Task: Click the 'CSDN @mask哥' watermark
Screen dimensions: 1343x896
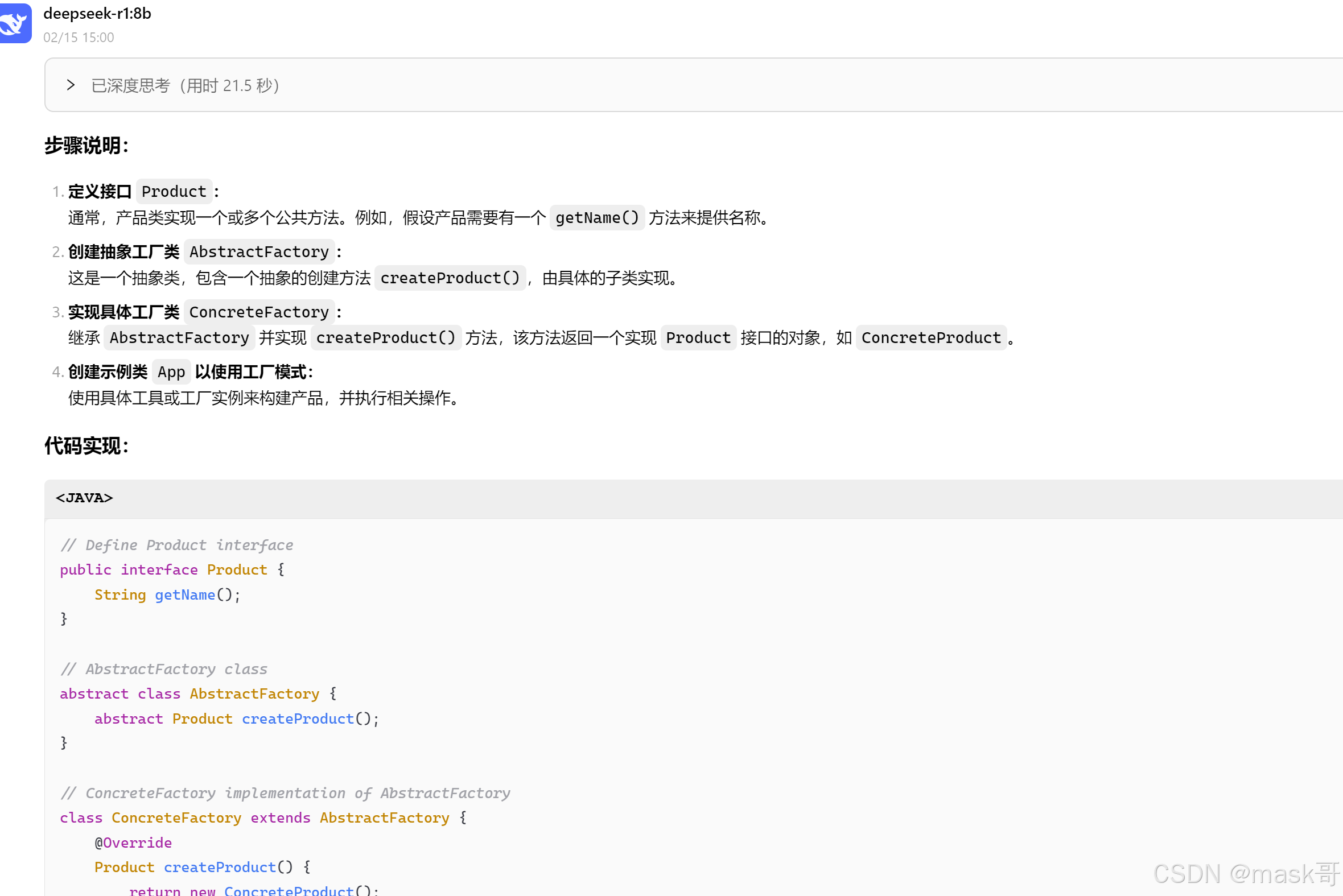Action: pos(1246,874)
